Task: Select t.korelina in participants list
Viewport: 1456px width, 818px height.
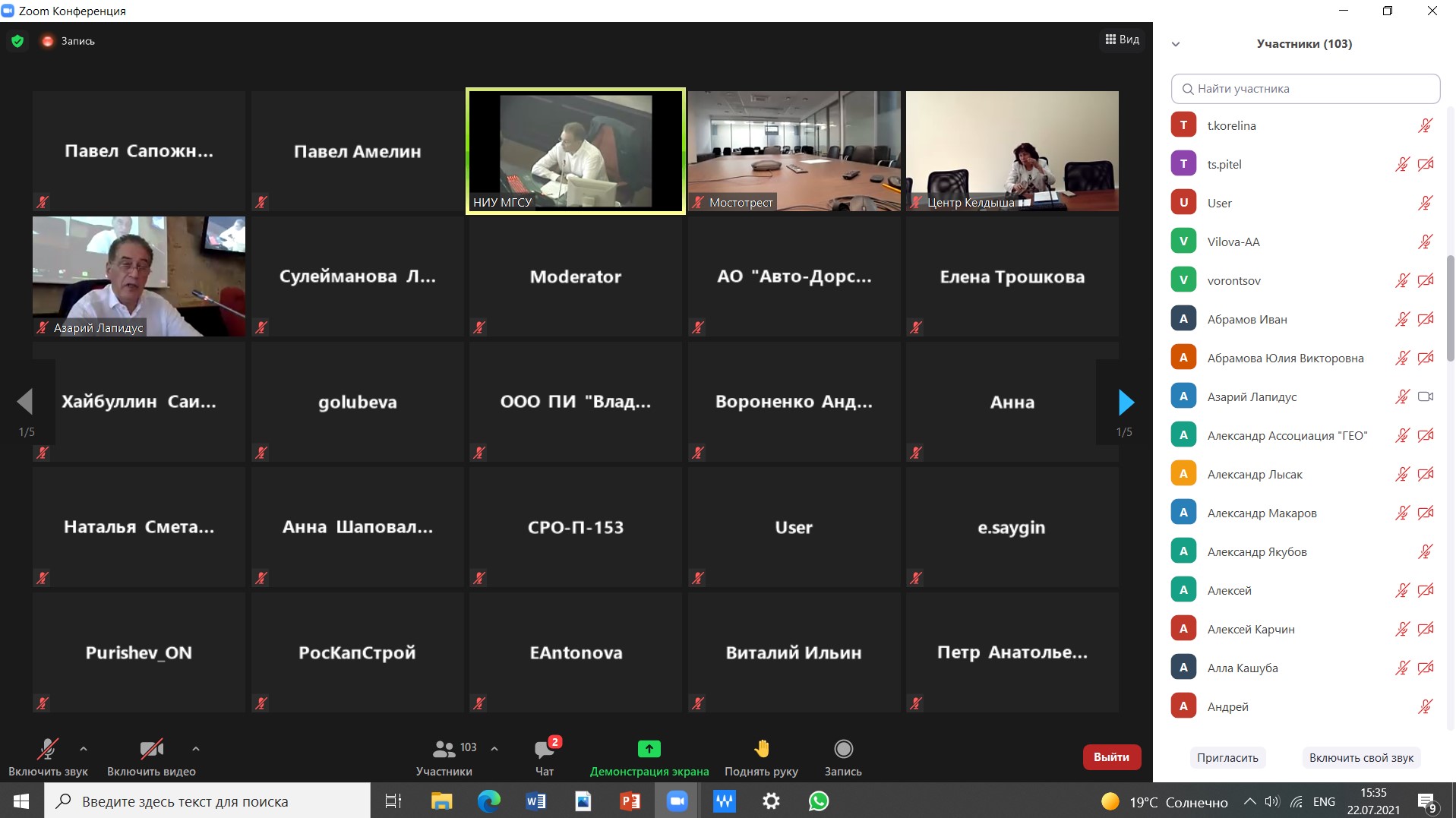Action: pyautogui.click(x=1305, y=125)
